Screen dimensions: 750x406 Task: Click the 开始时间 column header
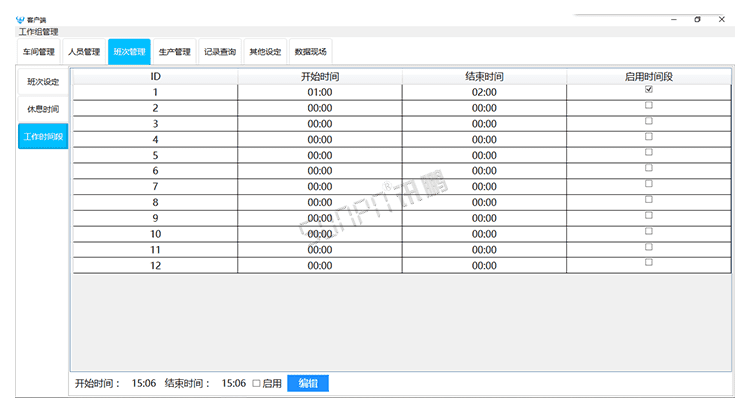319,76
